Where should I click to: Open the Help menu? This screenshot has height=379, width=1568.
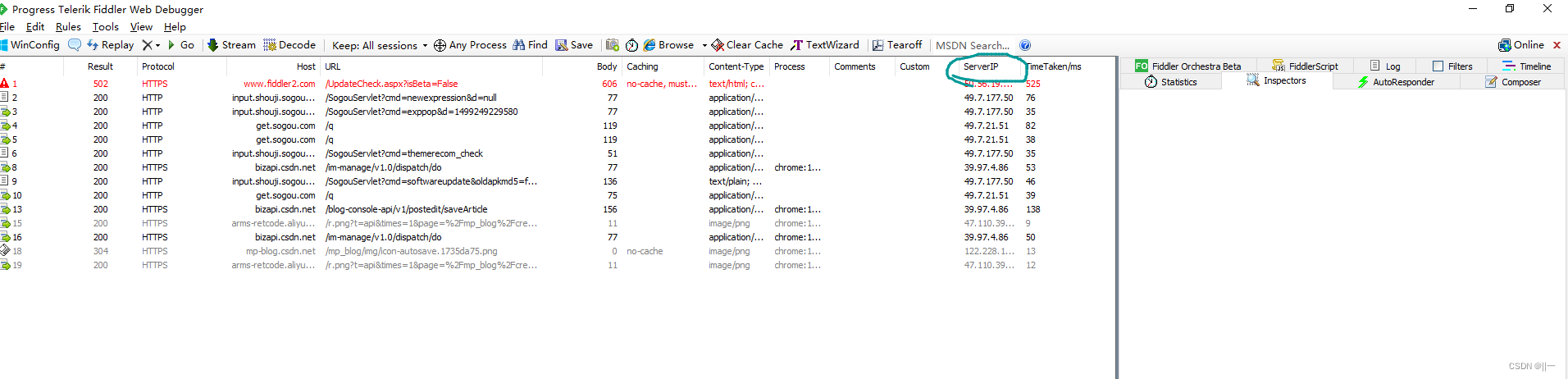(175, 27)
